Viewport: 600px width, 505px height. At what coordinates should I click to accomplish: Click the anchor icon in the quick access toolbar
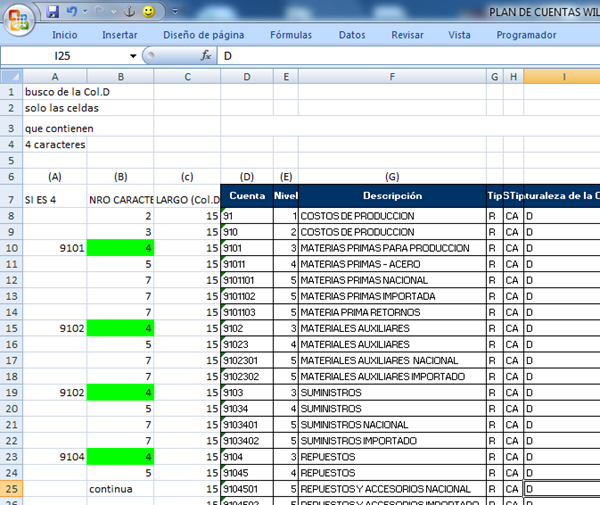[127, 12]
